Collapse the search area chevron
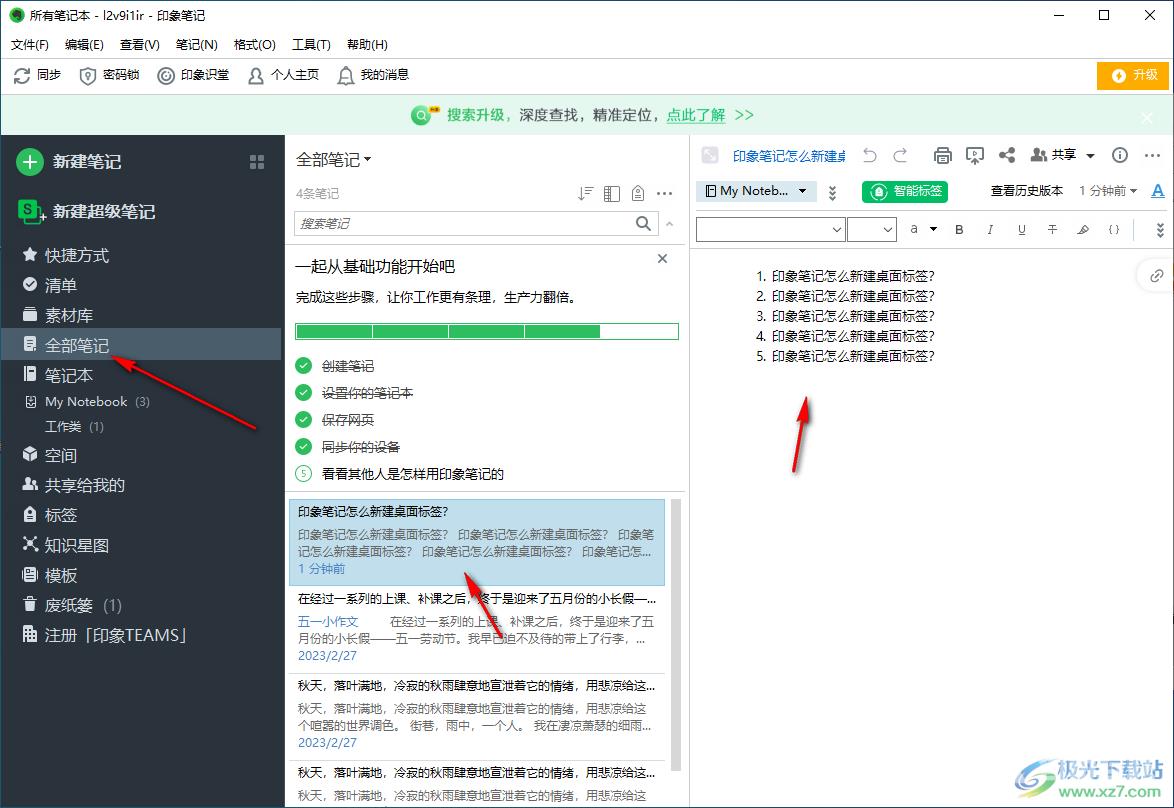1174x808 pixels. pyautogui.click(x=669, y=224)
